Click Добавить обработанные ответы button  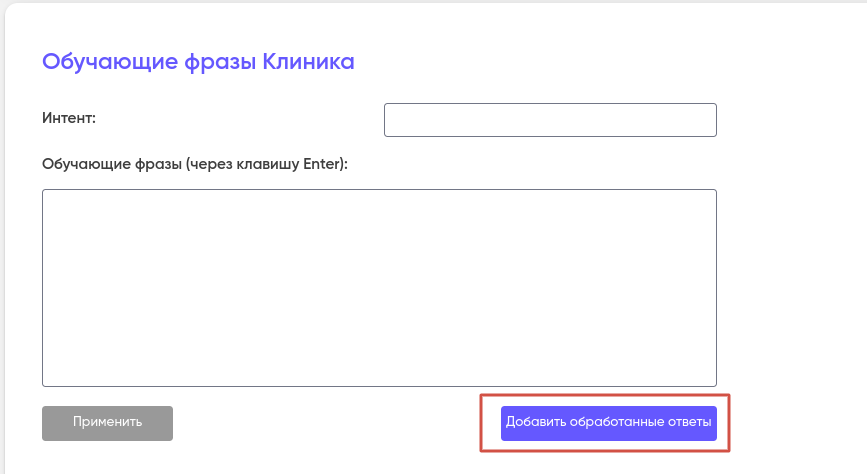[608, 423]
